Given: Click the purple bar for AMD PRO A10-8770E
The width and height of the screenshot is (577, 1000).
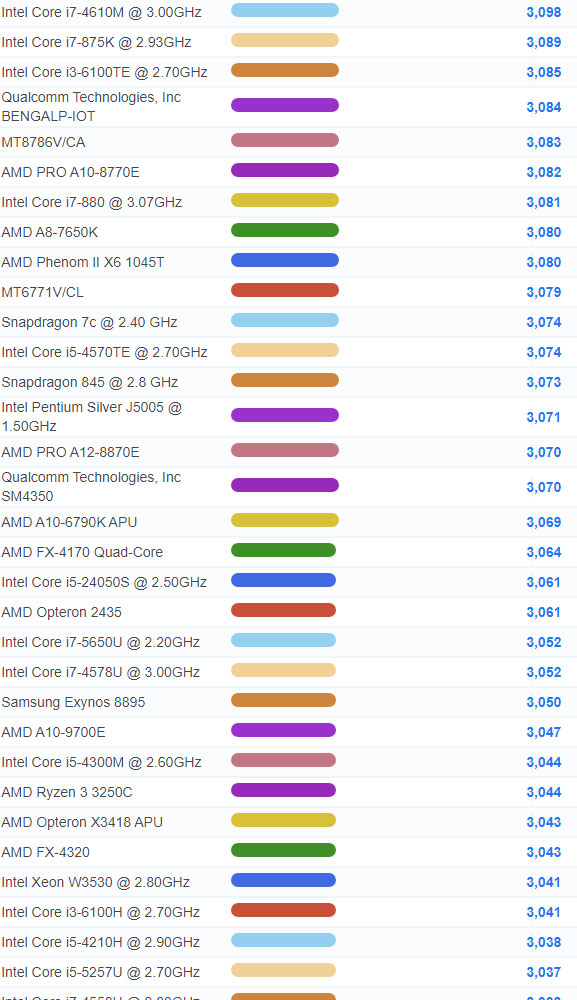Looking at the screenshot, I should [x=284, y=170].
